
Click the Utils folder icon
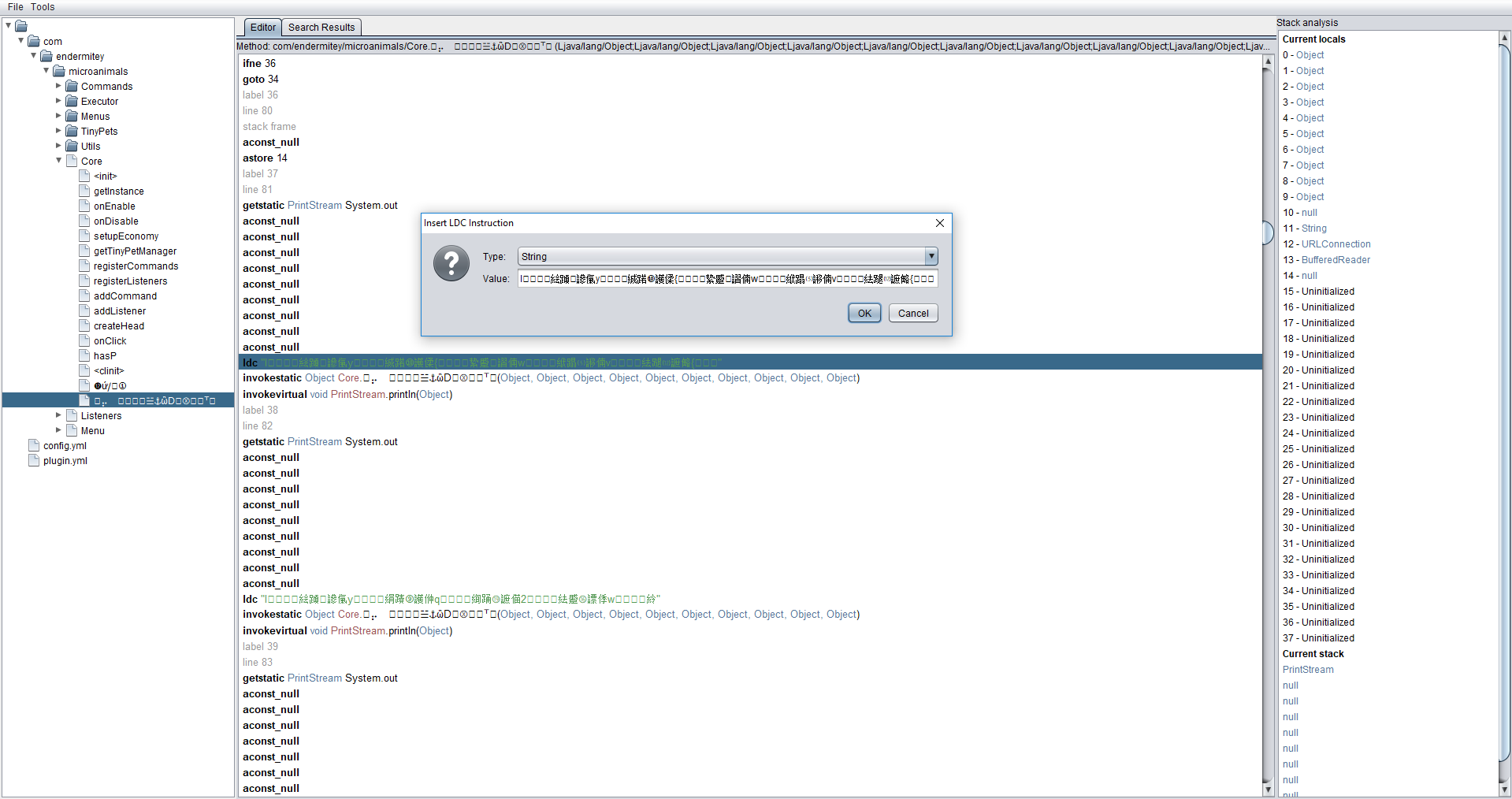tap(72, 147)
